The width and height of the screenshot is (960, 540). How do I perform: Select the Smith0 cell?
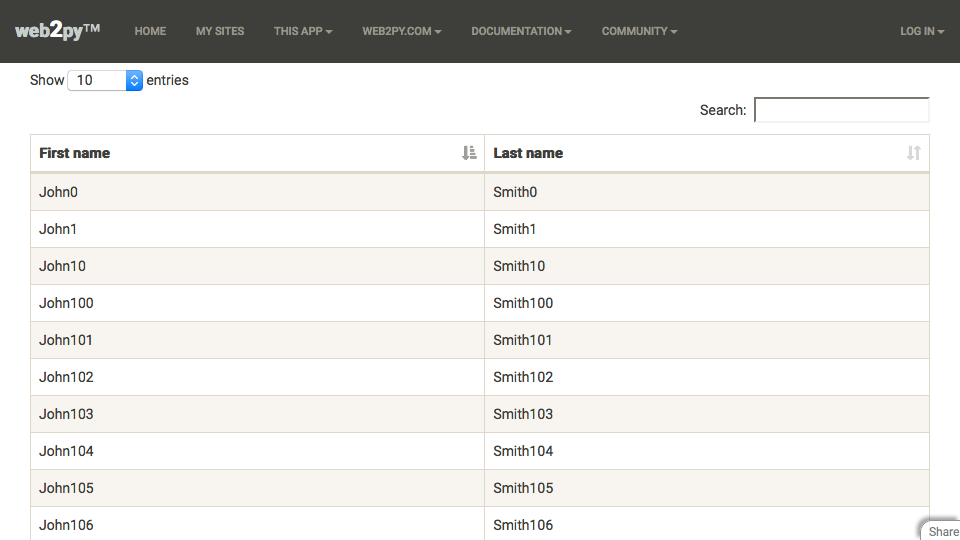pyautogui.click(x=707, y=192)
